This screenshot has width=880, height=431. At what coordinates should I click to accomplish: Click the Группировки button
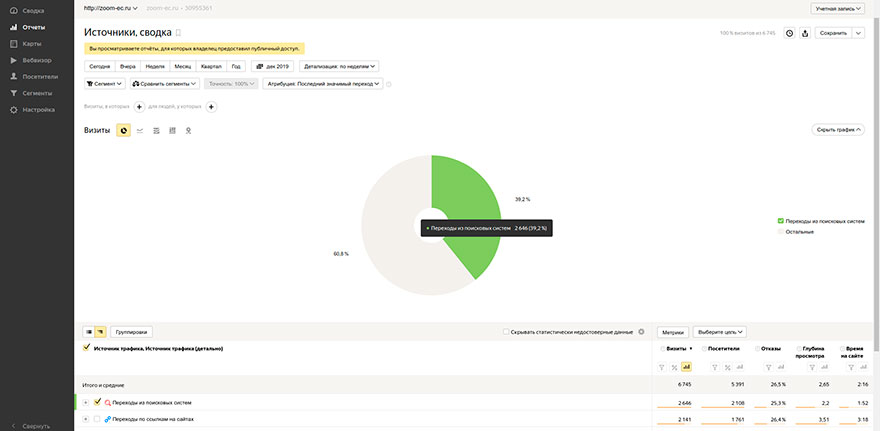coord(131,331)
